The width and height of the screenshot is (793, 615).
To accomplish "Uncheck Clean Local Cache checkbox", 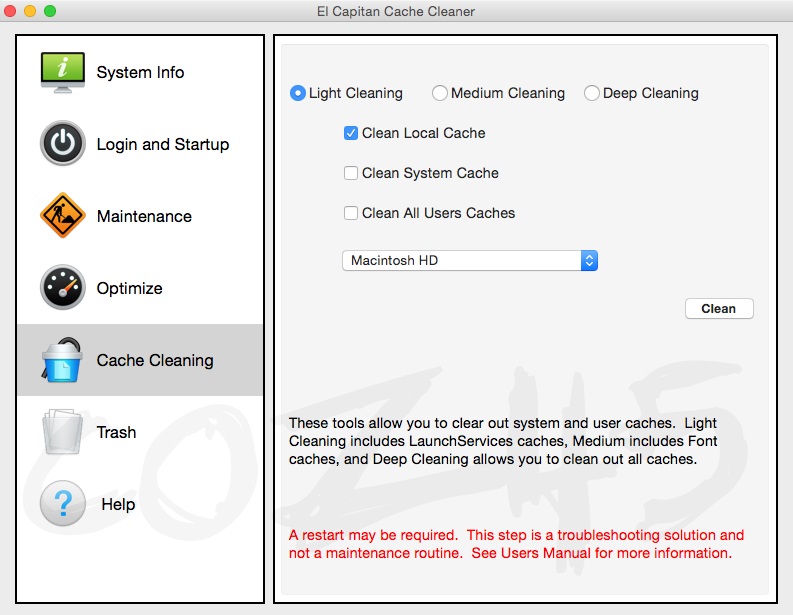I will coord(351,133).
